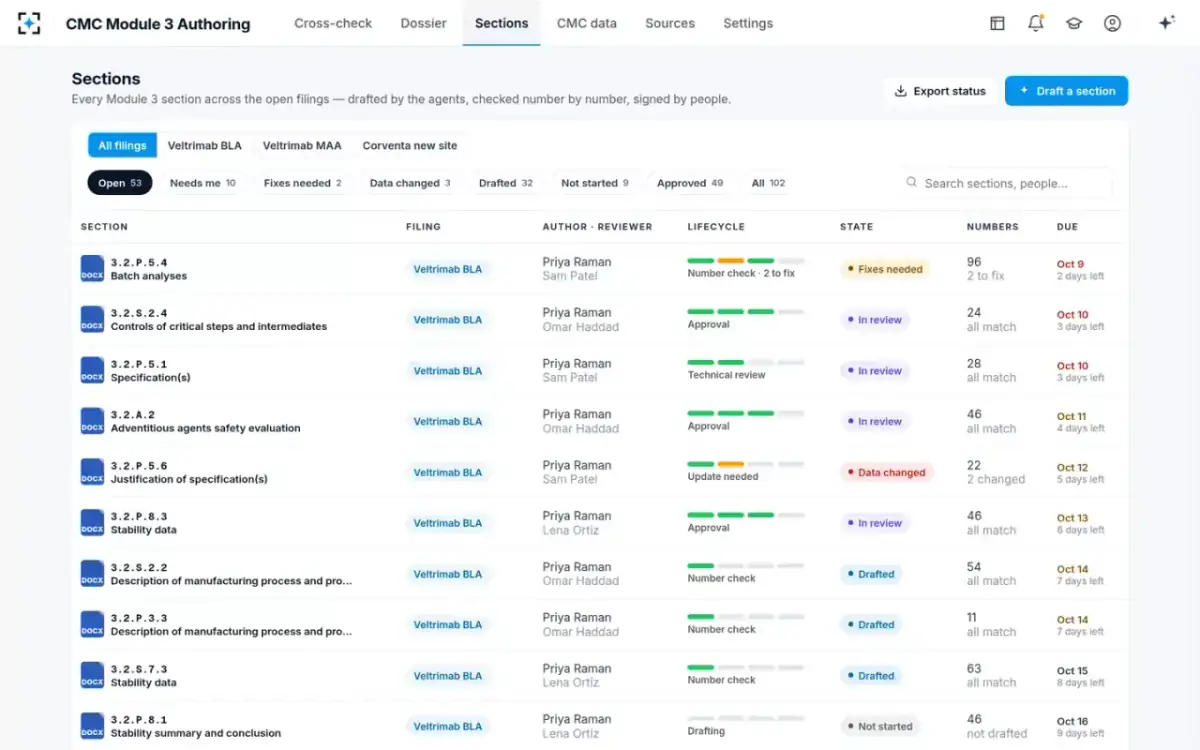The width and height of the screenshot is (1200, 750).
Task: Open the CMC data tab
Action: click(587, 23)
